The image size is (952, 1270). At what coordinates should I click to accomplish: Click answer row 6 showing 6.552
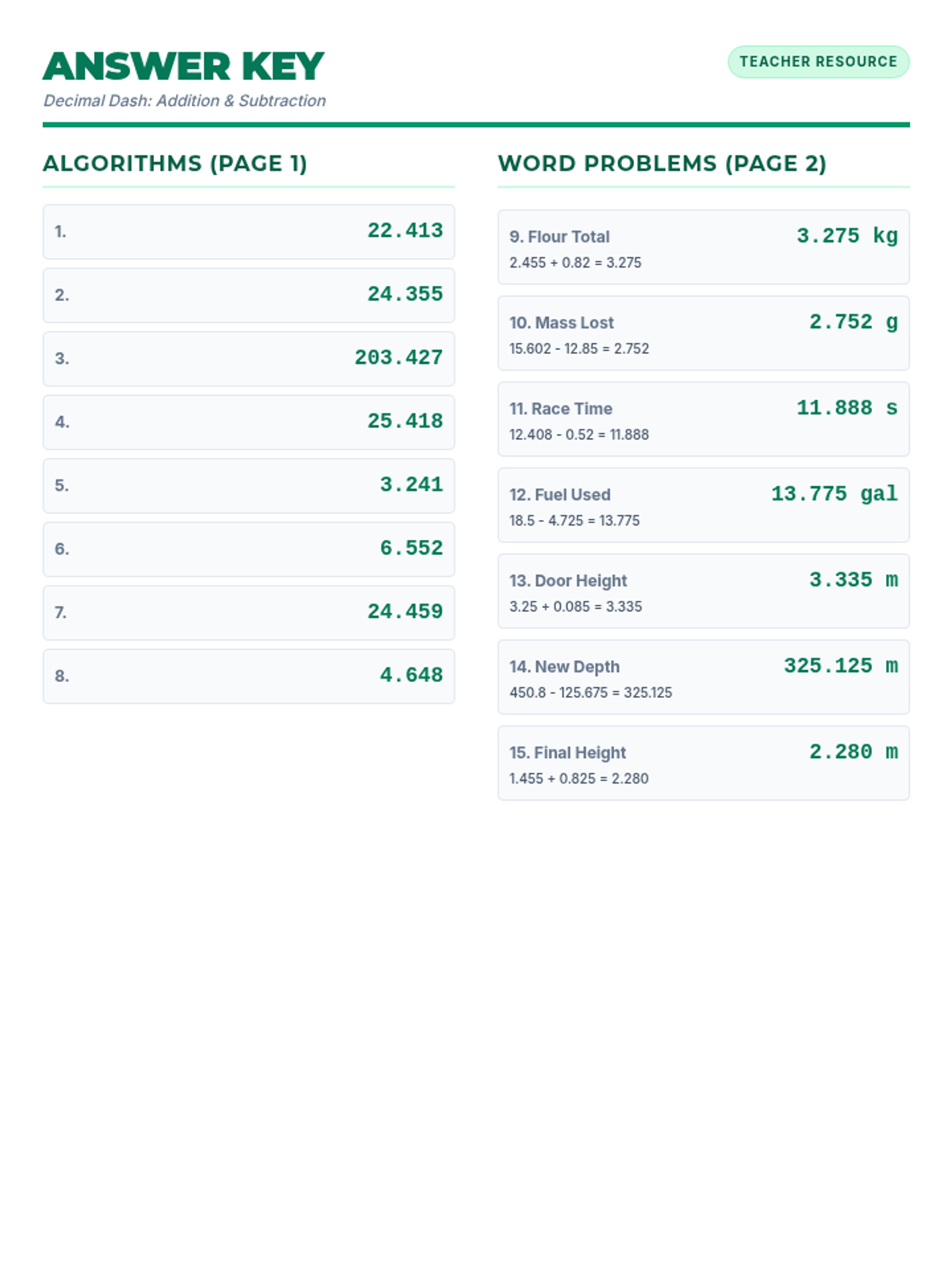(248, 549)
